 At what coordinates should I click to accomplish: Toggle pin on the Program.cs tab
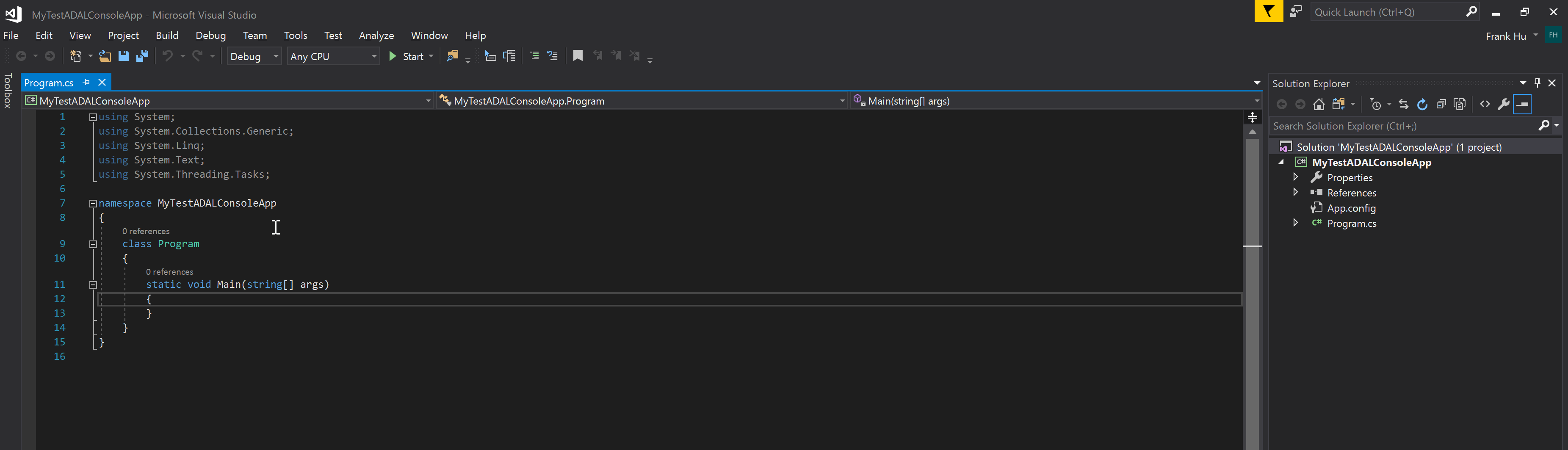click(86, 82)
